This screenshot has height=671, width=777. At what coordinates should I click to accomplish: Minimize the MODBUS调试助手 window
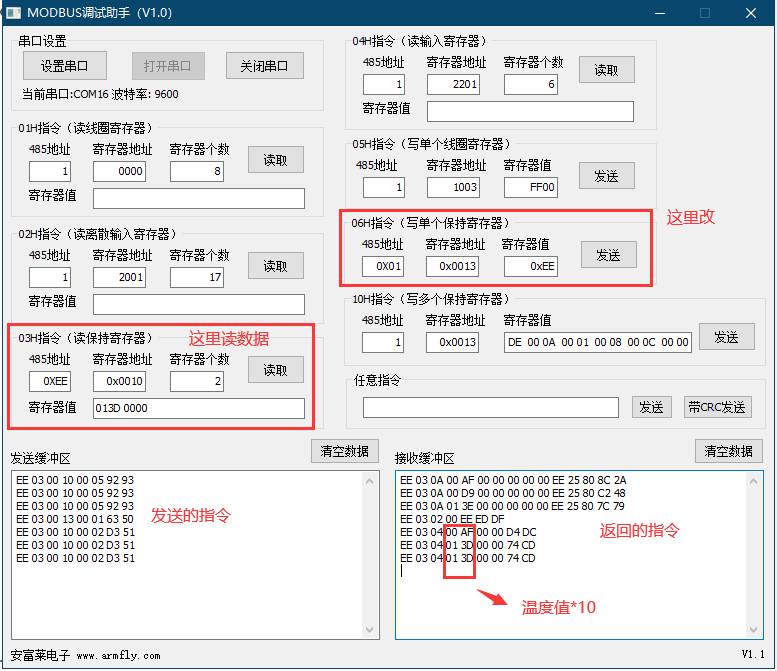(660, 13)
